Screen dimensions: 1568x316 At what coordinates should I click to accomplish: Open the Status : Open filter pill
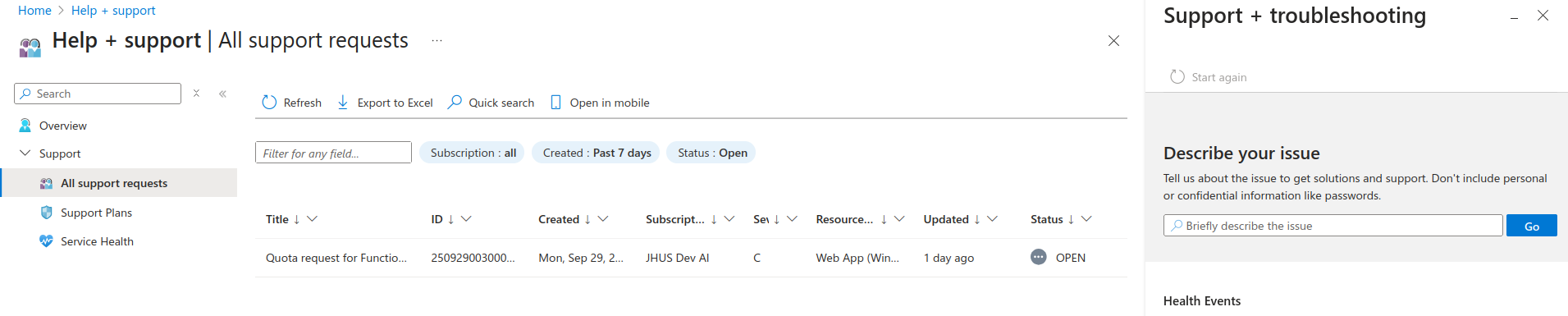pos(711,153)
